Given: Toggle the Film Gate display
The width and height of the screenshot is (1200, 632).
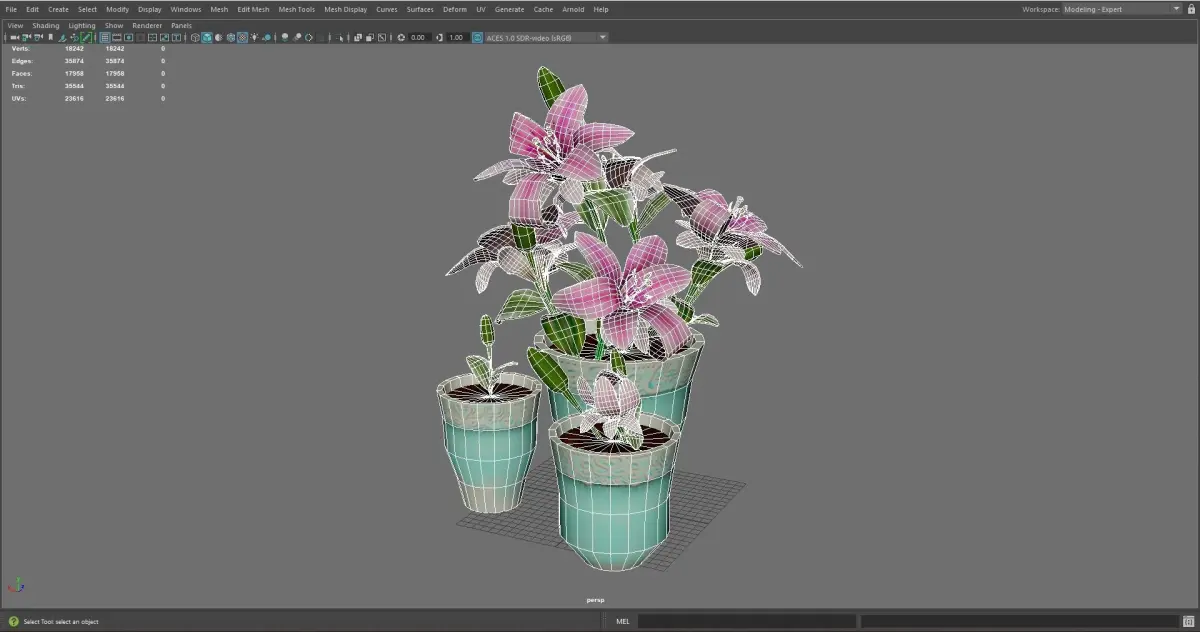Looking at the screenshot, I should pos(116,37).
